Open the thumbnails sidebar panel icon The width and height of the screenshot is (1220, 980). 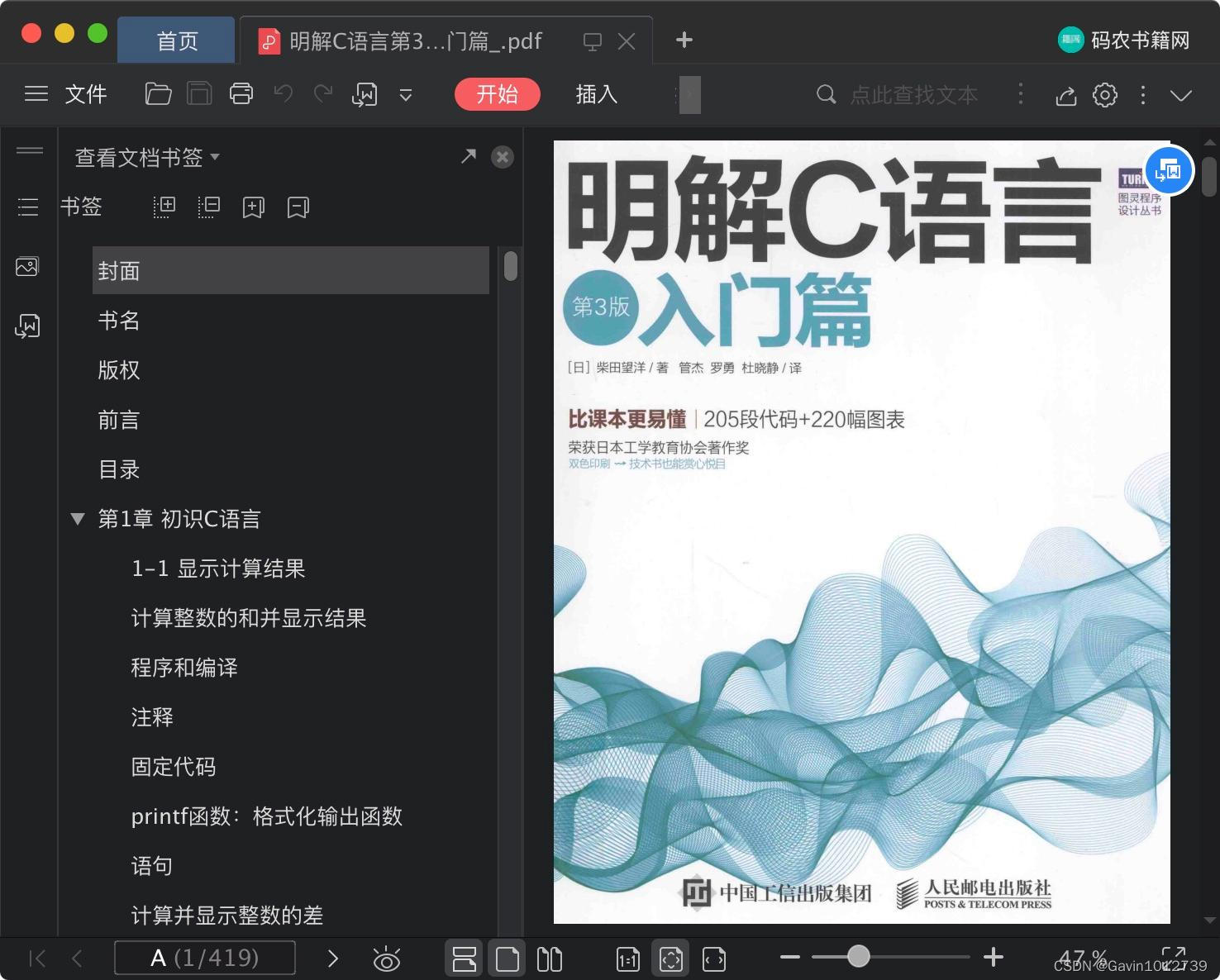click(x=27, y=266)
